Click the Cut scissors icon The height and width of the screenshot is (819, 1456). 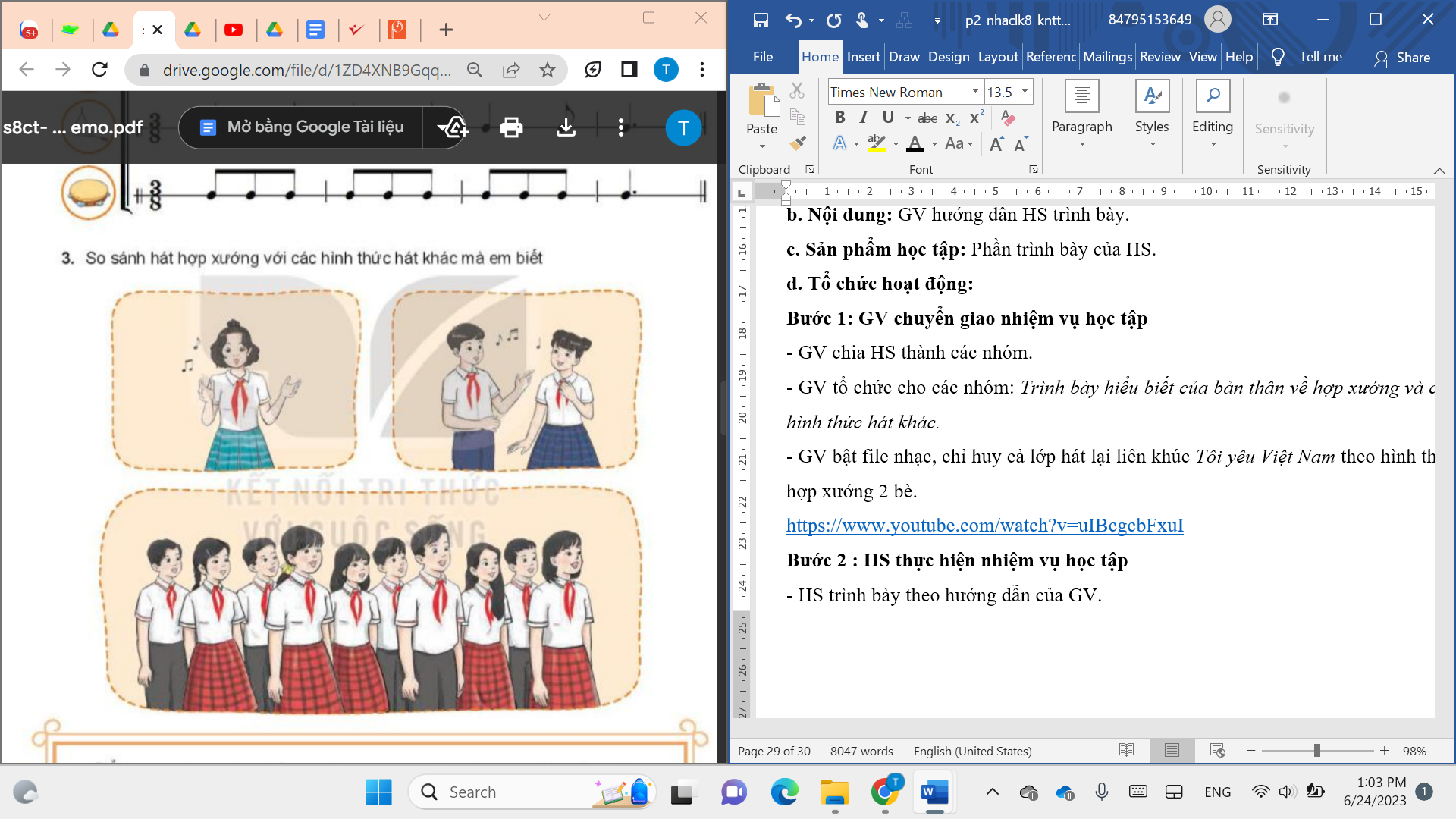797,91
